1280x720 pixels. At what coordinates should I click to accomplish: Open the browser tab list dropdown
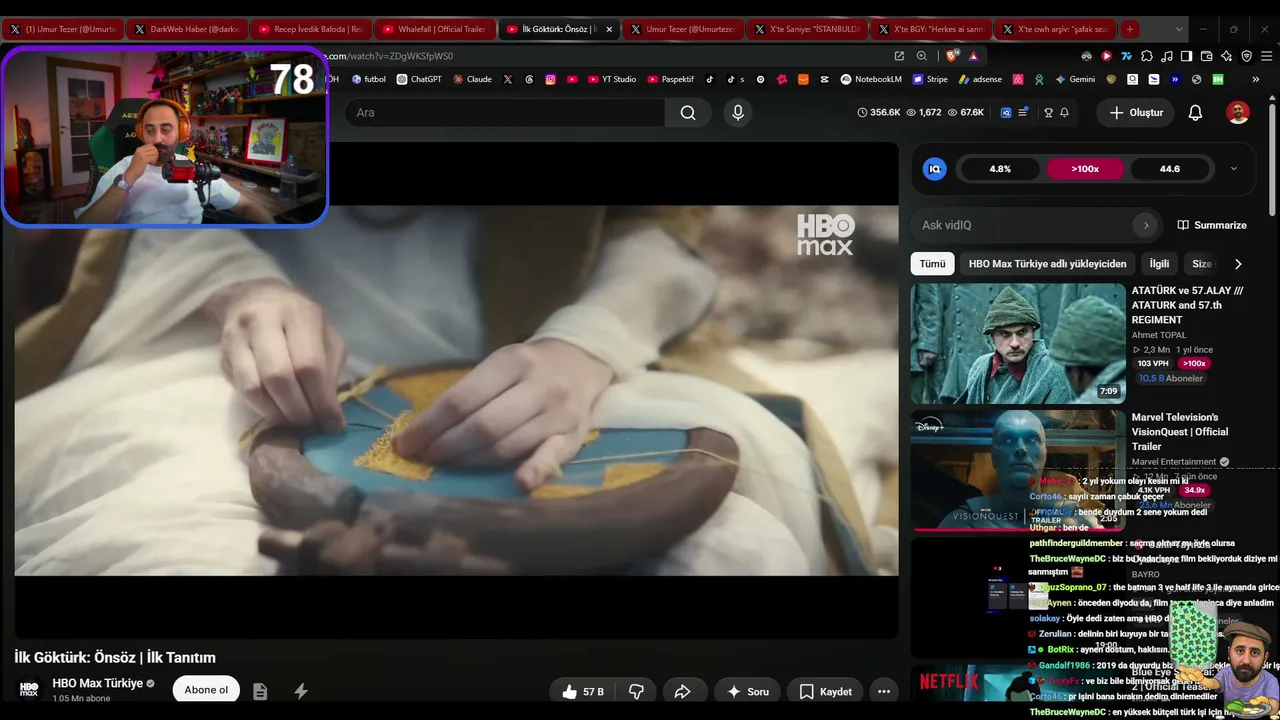coord(1179,29)
